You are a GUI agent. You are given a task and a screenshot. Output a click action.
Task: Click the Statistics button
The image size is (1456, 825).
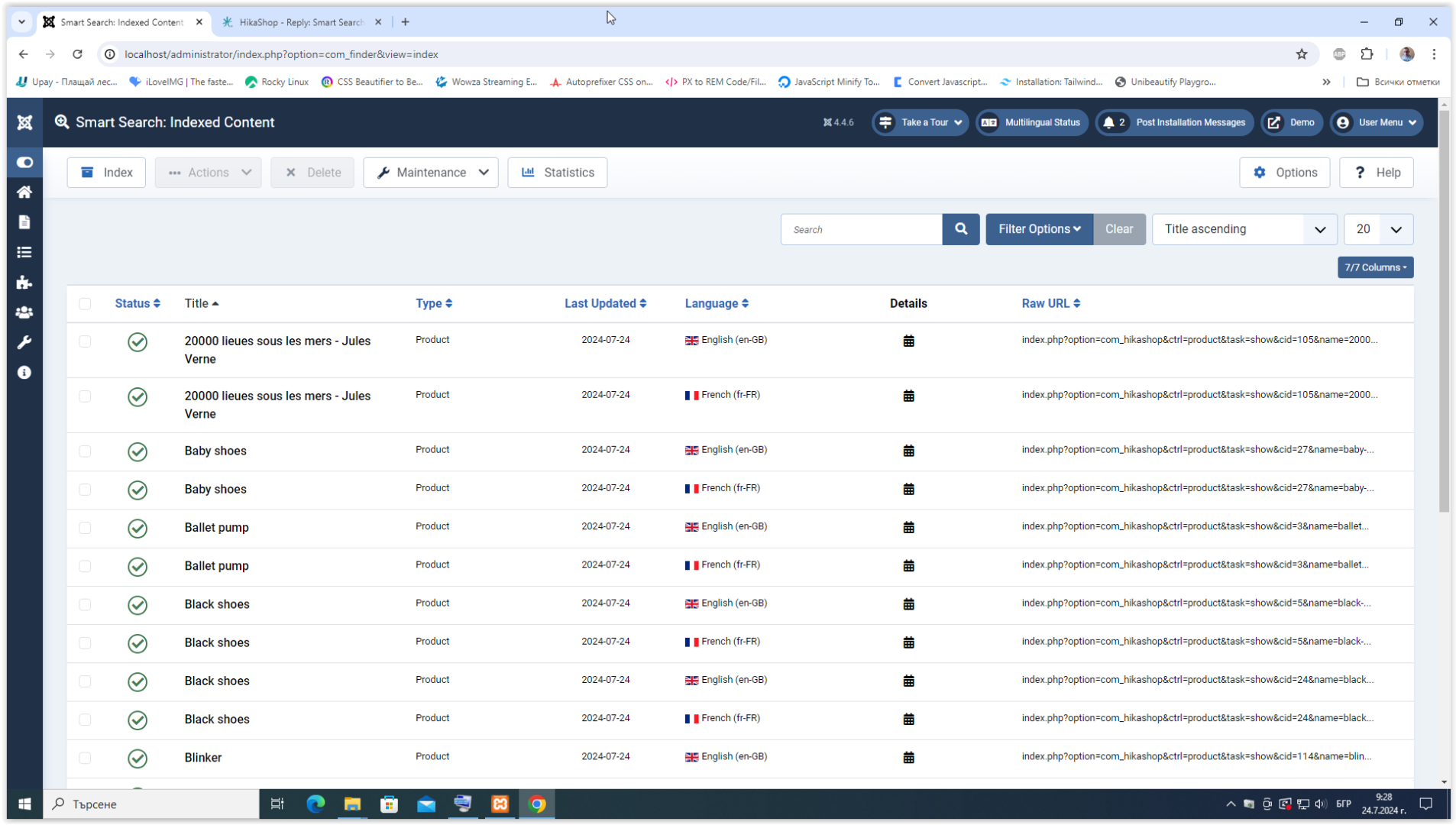[557, 173]
